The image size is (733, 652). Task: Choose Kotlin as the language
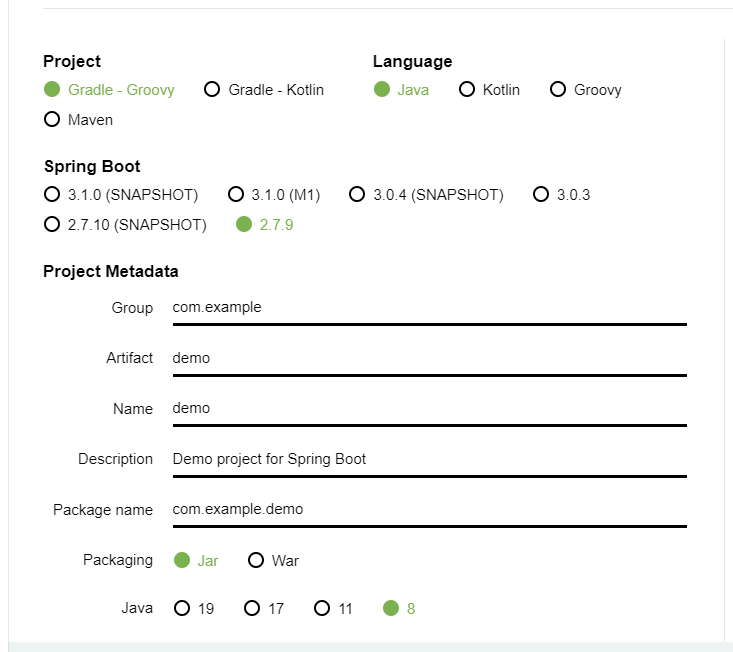click(489, 89)
